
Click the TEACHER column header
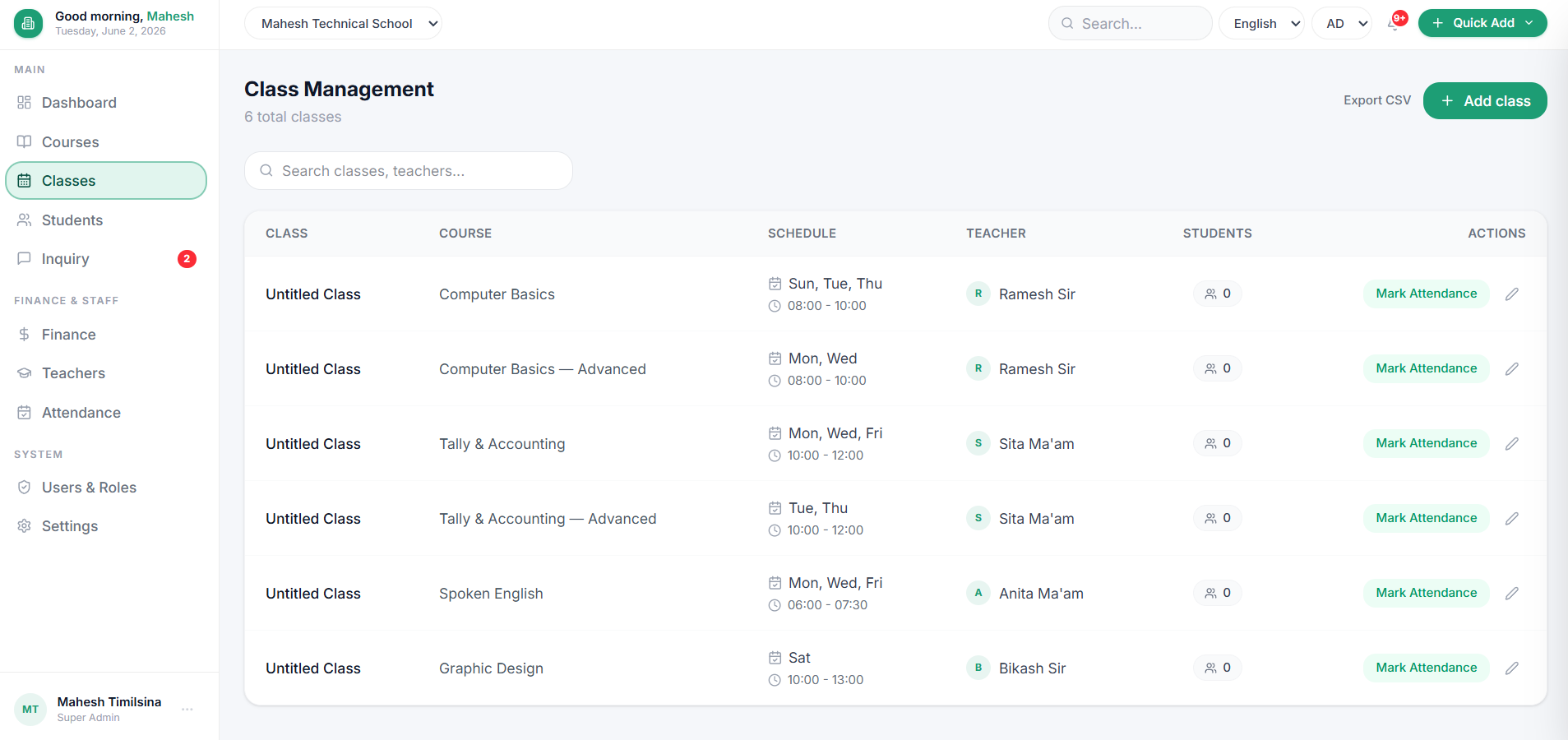coord(996,234)
